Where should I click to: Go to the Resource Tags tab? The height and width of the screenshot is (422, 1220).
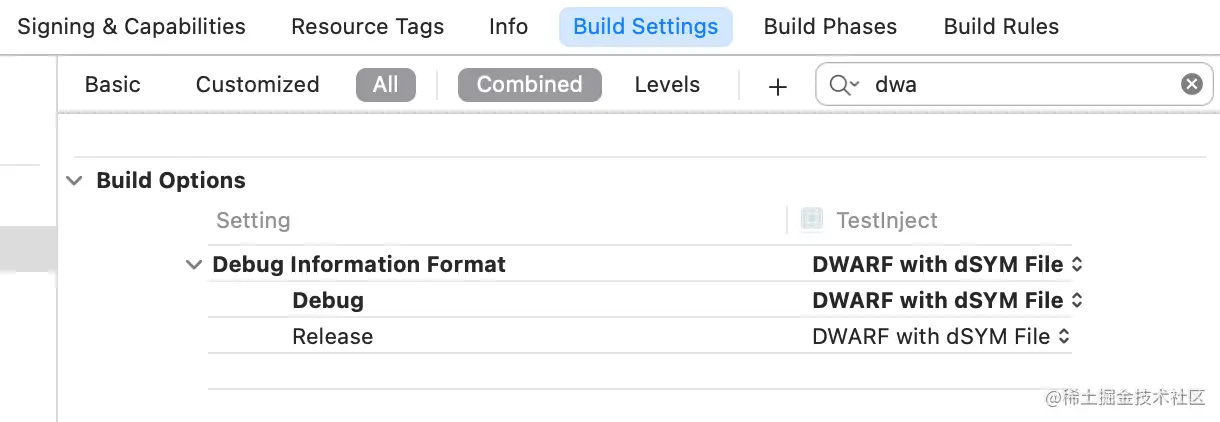[x=367, y=27]
